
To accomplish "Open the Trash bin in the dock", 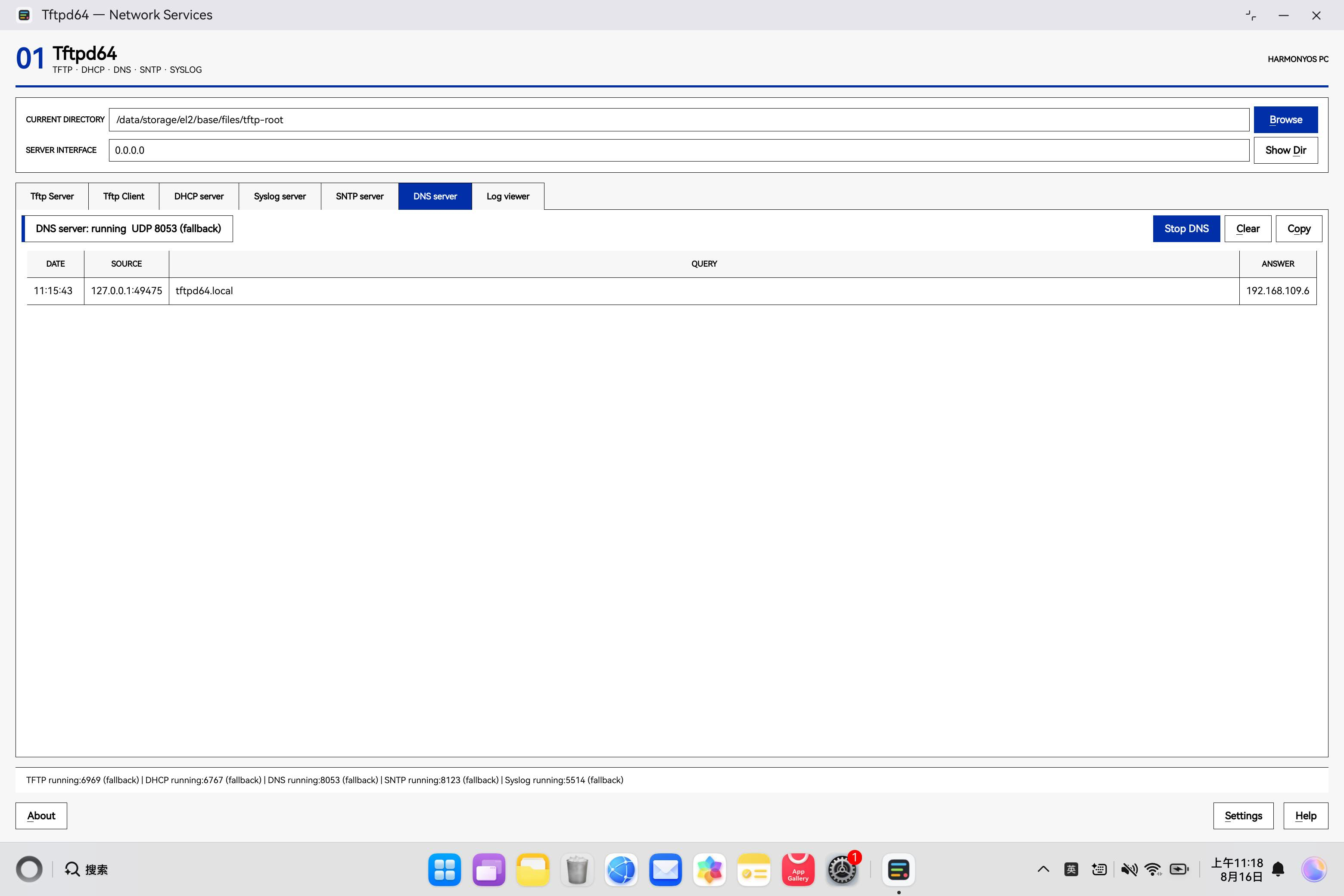I will pyautogui.click(x=577, y=870).
